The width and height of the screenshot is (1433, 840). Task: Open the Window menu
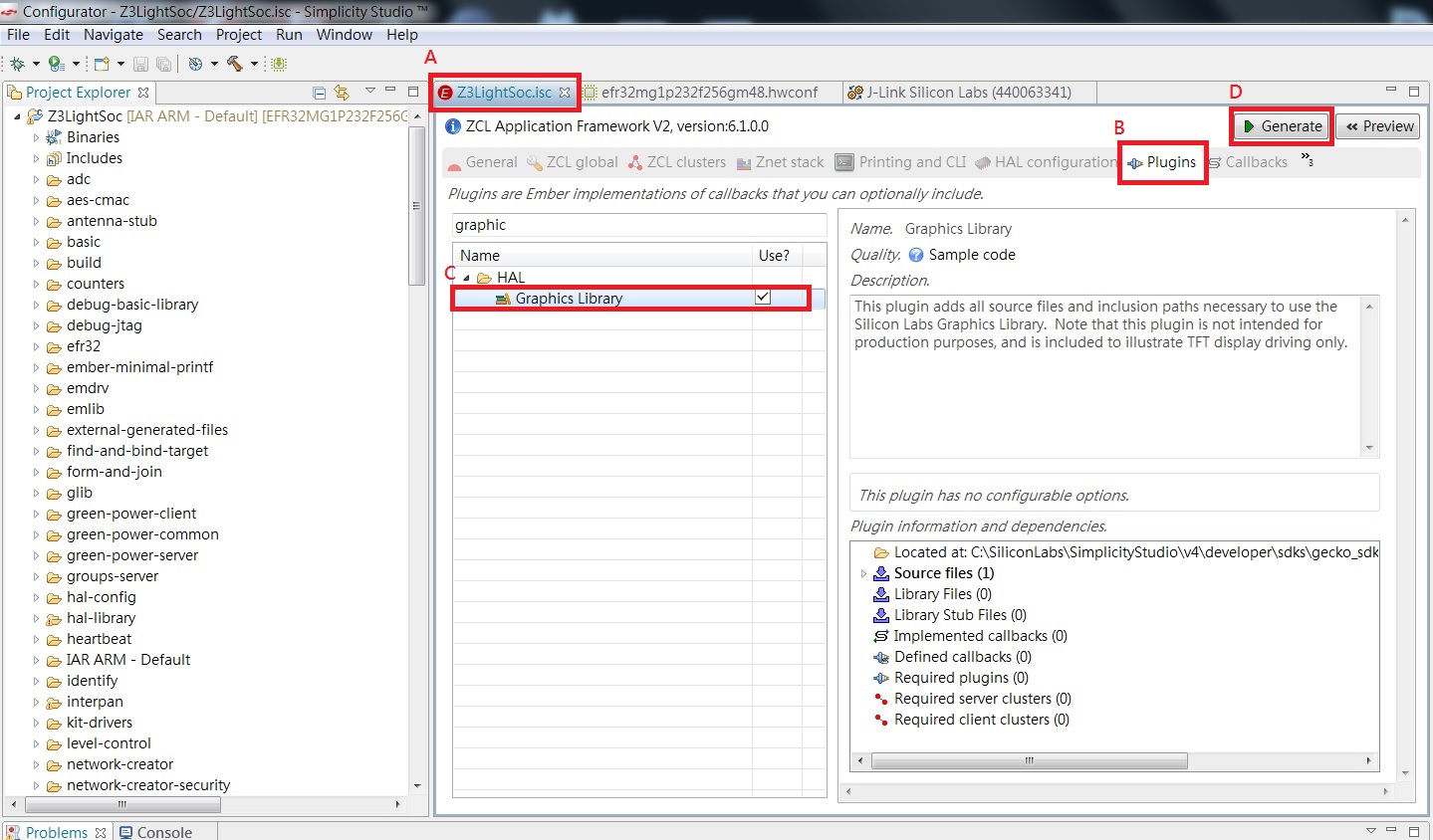(x=345, y=35)
